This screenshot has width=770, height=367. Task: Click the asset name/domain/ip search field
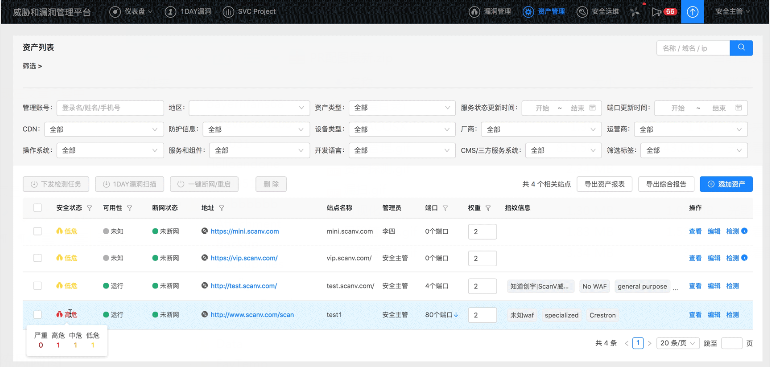tap(693, 48)
